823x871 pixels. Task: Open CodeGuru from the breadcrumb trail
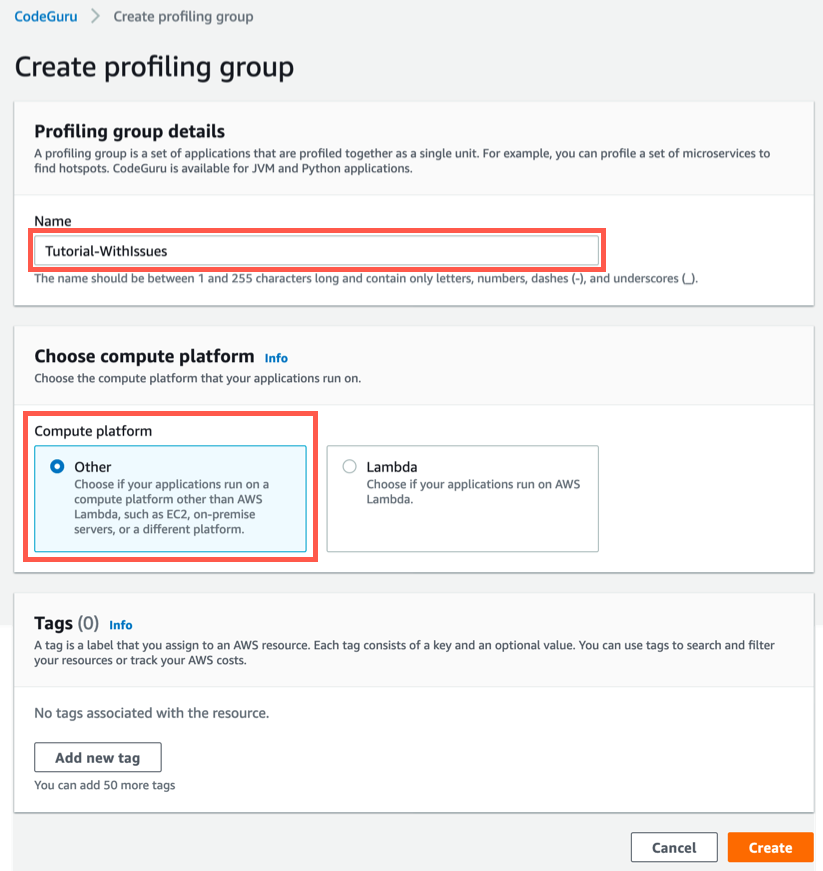pos(44,16)
